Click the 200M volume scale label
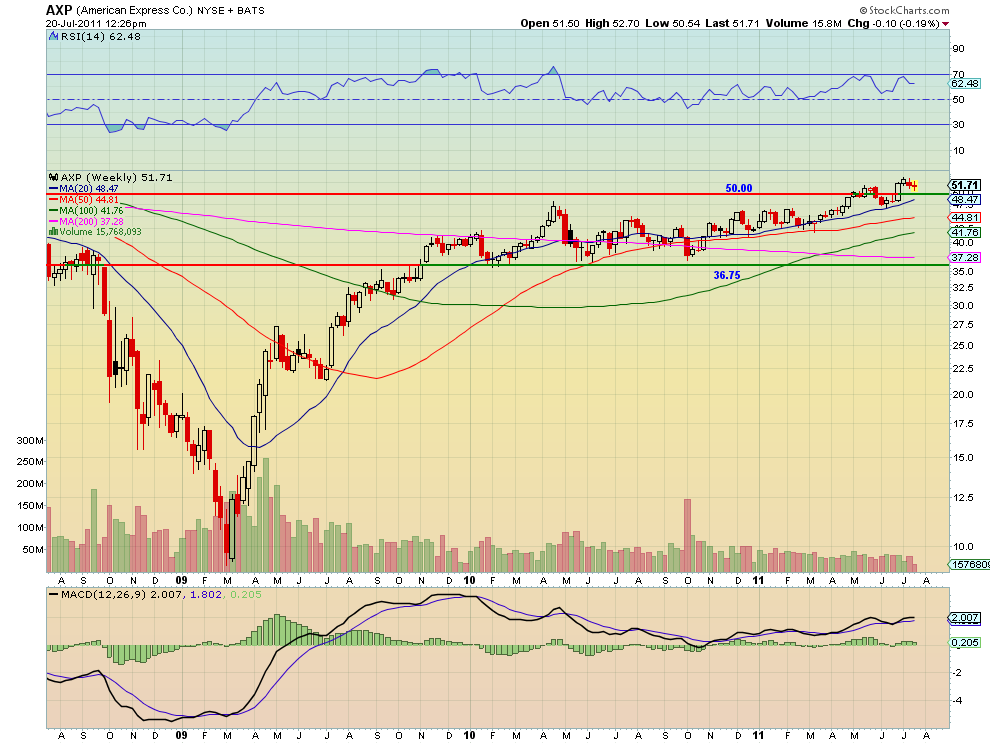Image resolution: width=990 pixels, height=744 pixels. point(30,484)
